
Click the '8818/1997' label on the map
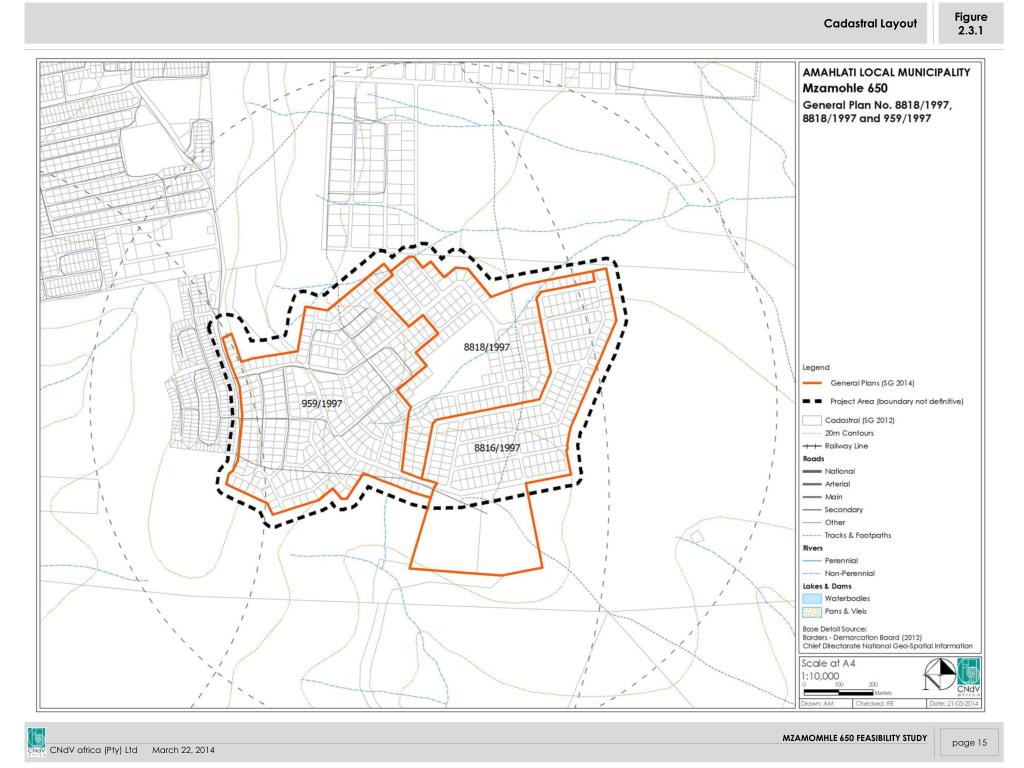487,347
